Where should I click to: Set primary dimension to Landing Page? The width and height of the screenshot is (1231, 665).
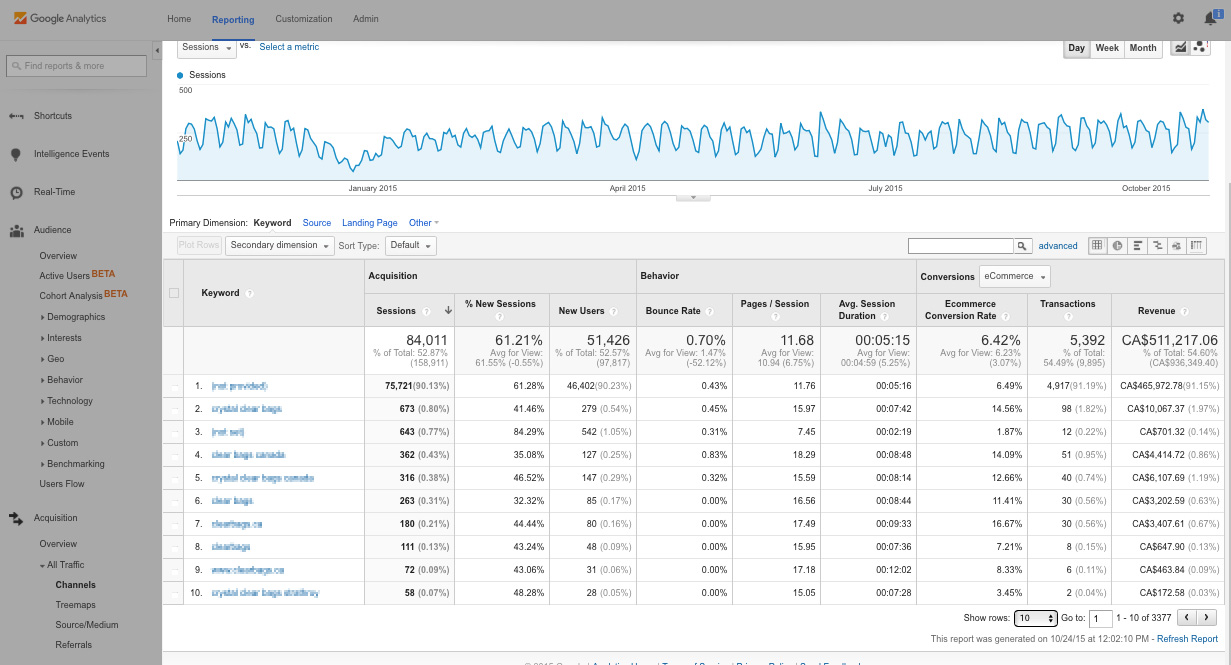(370, 223)
